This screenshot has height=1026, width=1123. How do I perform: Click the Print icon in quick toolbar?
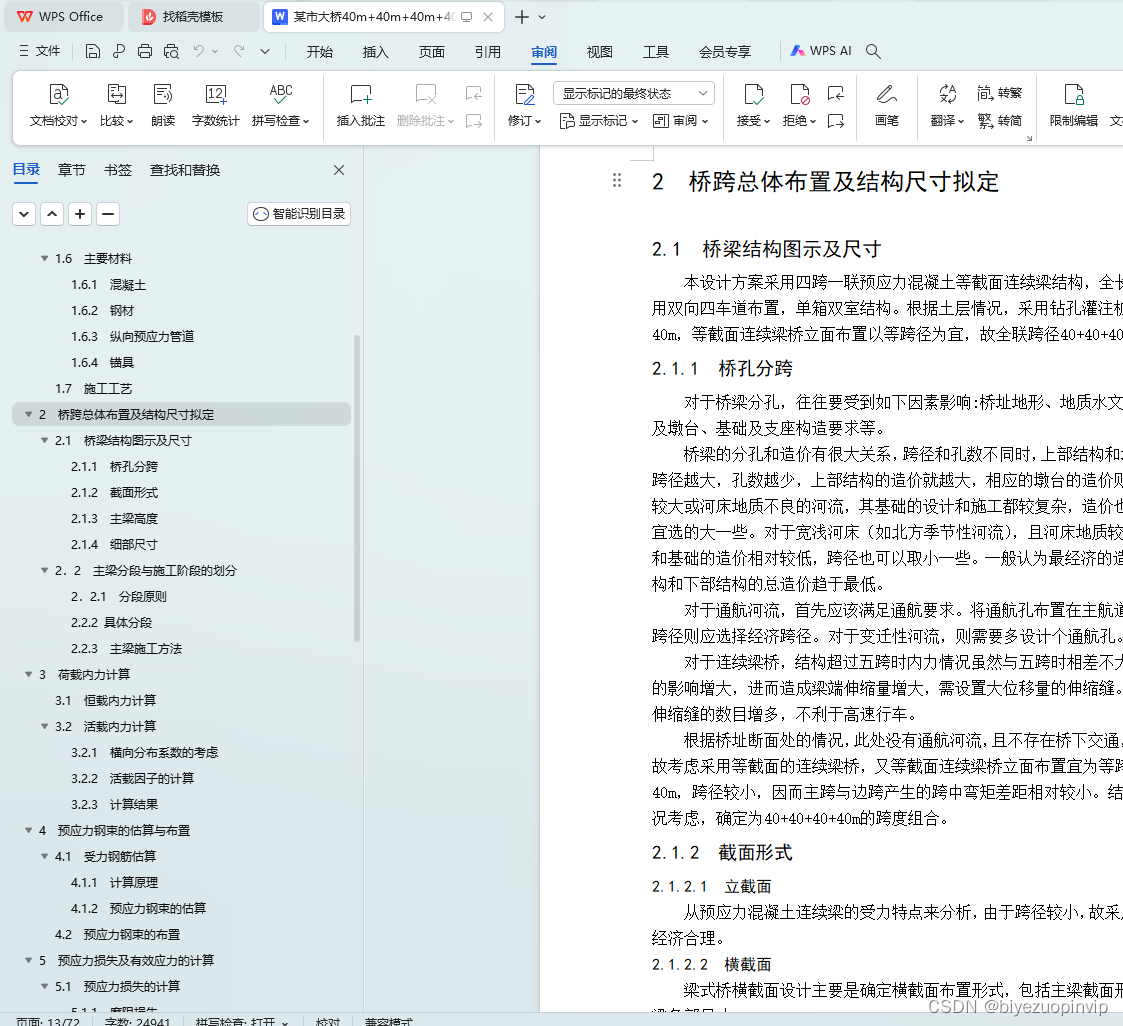pos(145,51)
